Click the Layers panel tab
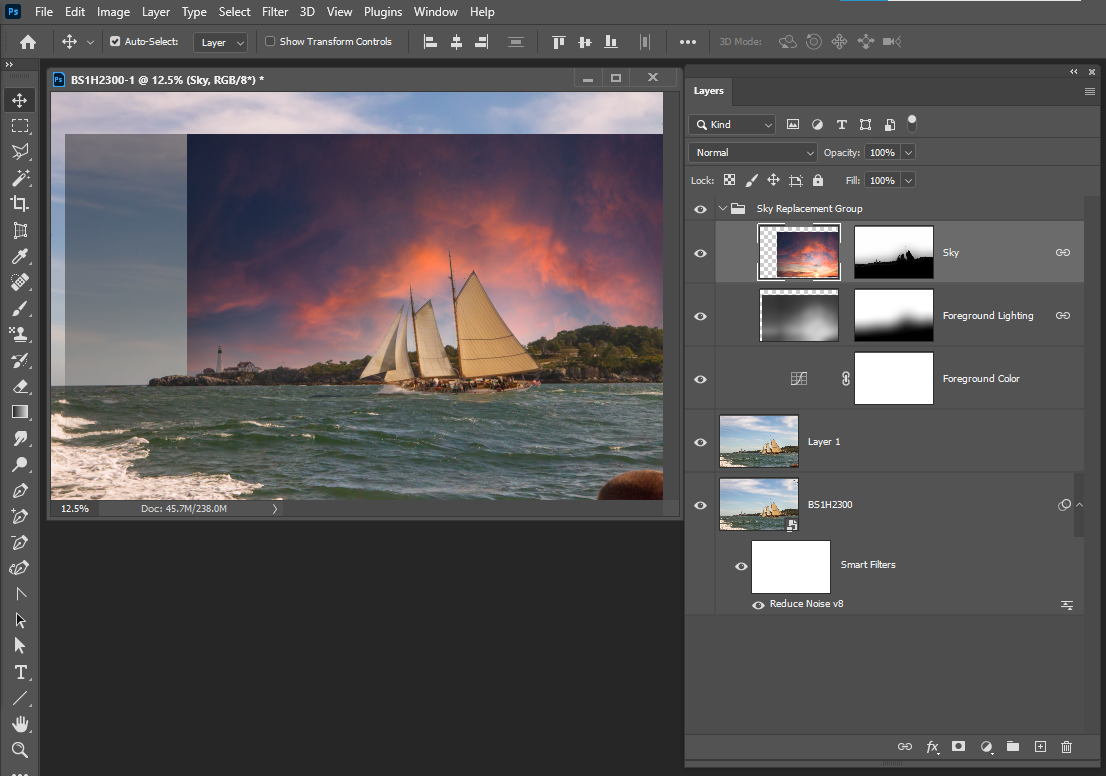Screen dimensions: 1106x776 click(708, 91)
